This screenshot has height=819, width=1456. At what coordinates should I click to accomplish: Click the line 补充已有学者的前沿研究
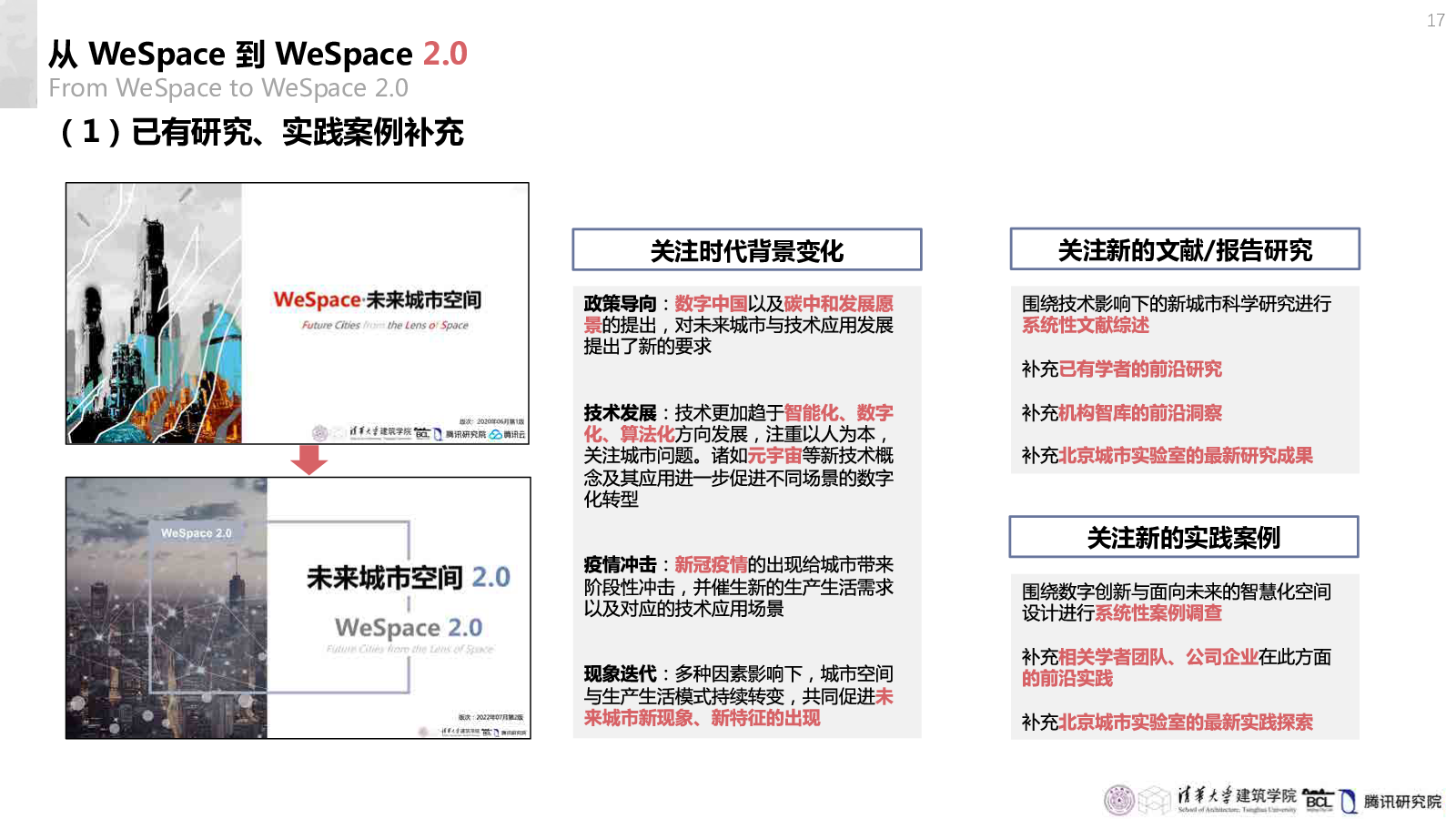1122,369
